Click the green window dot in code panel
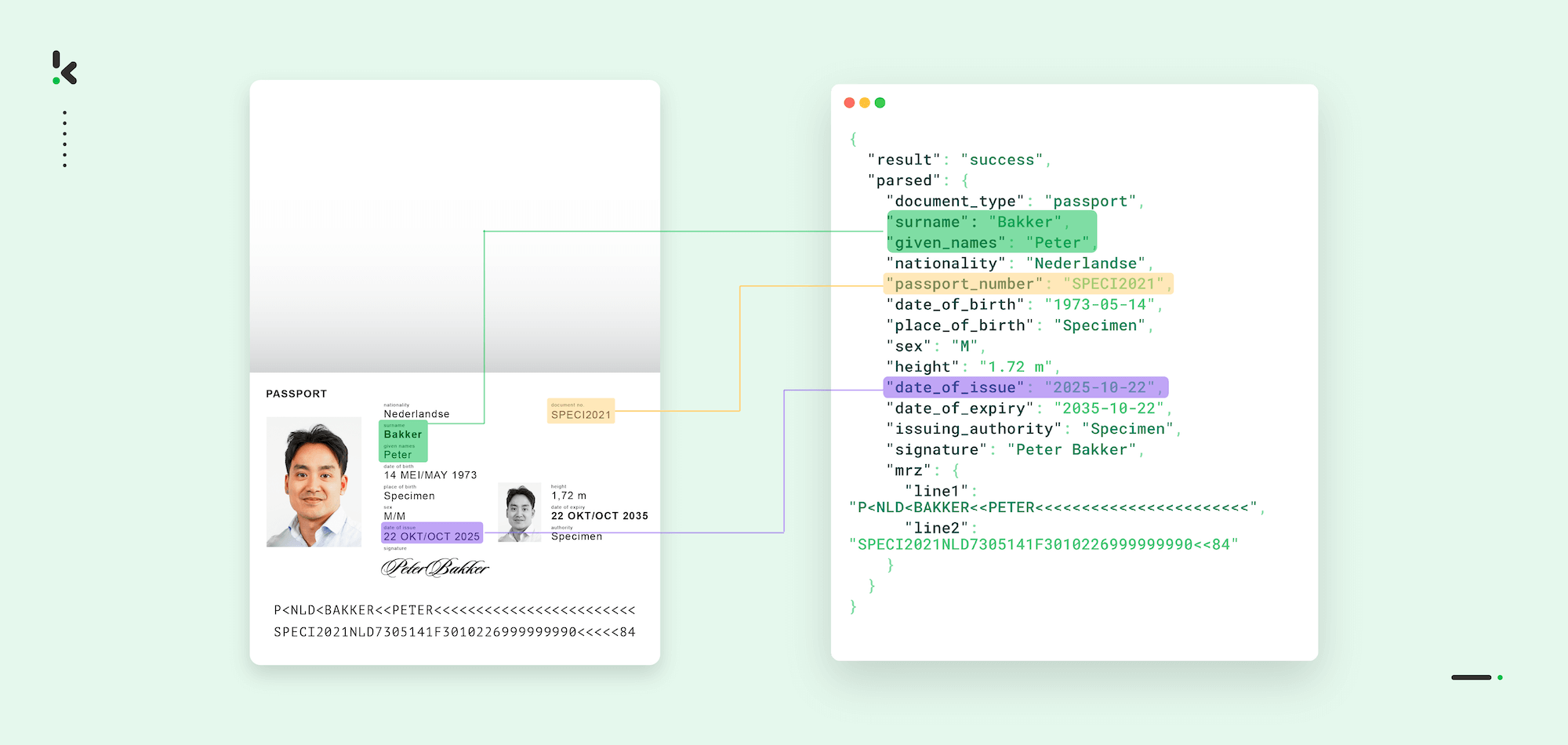Image resolution: width=1568 pixels, height=745 pixels. pos(880,103)
